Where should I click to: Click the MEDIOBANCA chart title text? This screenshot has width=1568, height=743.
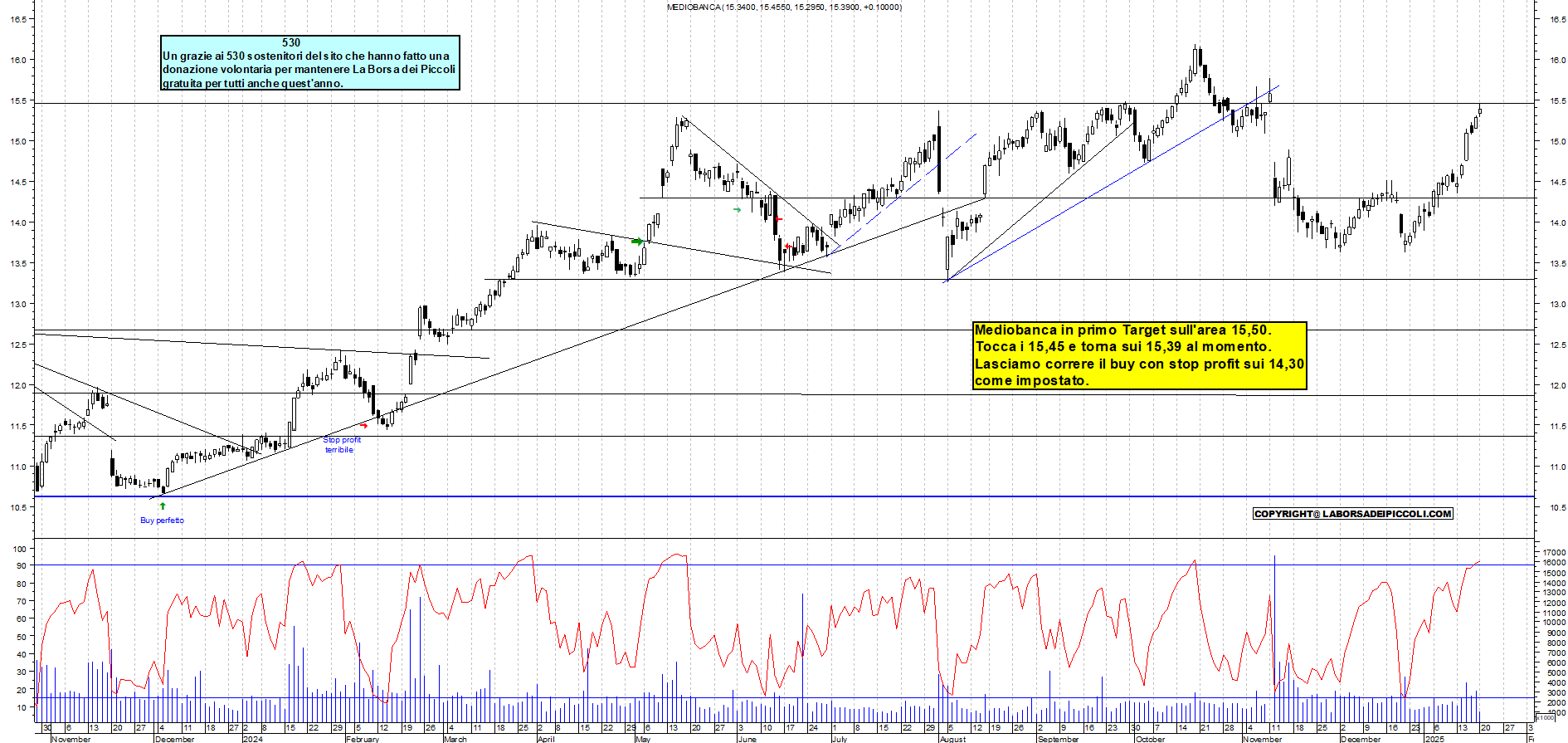[x=784, y=7]
